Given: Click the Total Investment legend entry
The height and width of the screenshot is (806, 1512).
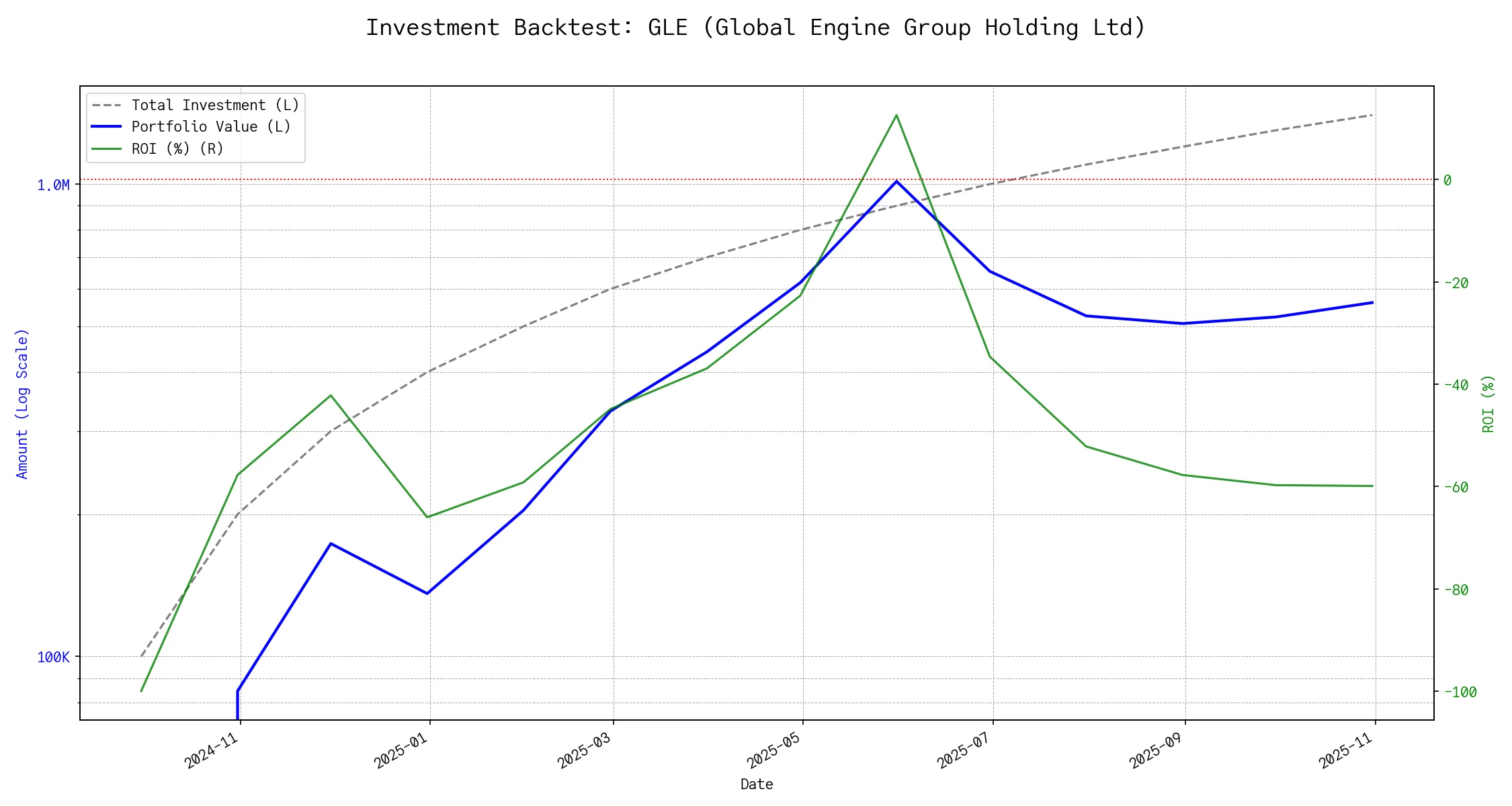Looking at the screenshot, I should click(x=215, y=105).
